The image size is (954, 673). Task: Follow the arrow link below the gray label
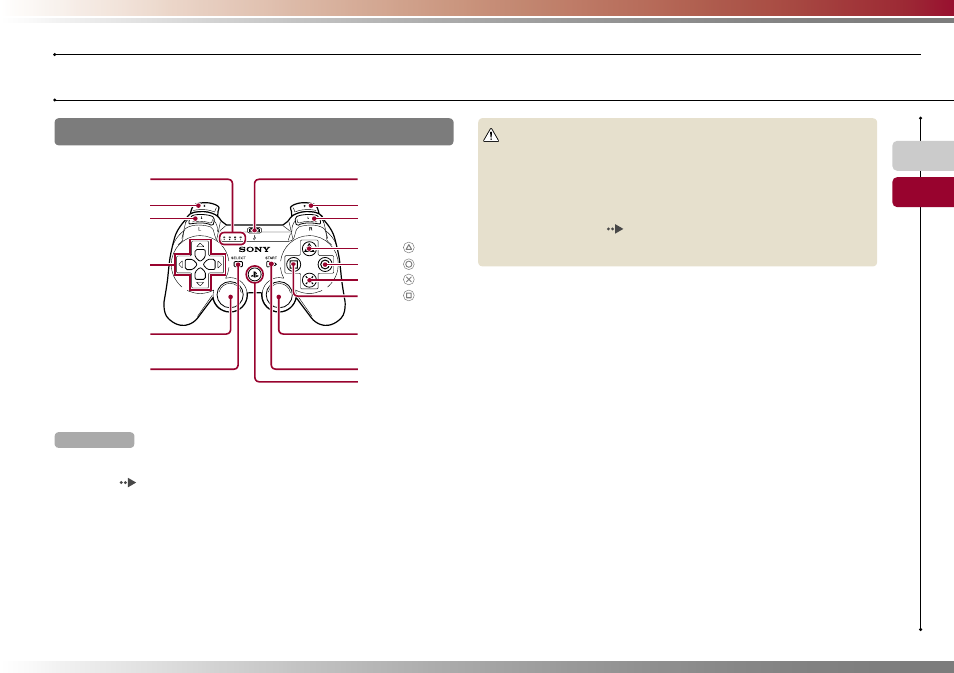tap(128, 483)
